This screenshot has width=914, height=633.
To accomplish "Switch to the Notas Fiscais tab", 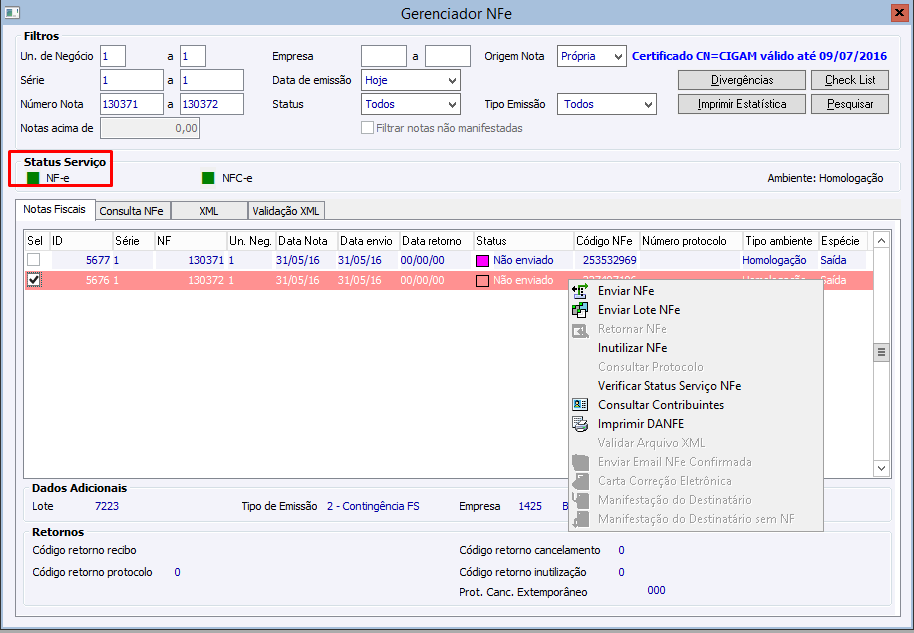I will click(55, 209).
